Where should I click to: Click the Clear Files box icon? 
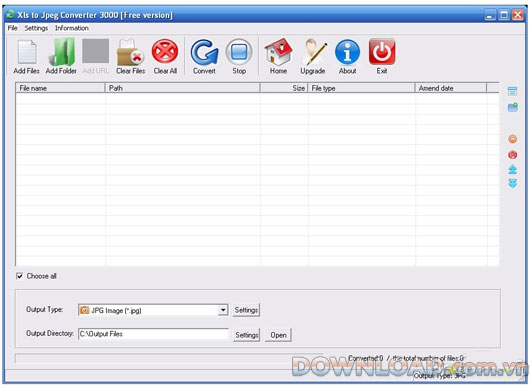click(130, 52)
